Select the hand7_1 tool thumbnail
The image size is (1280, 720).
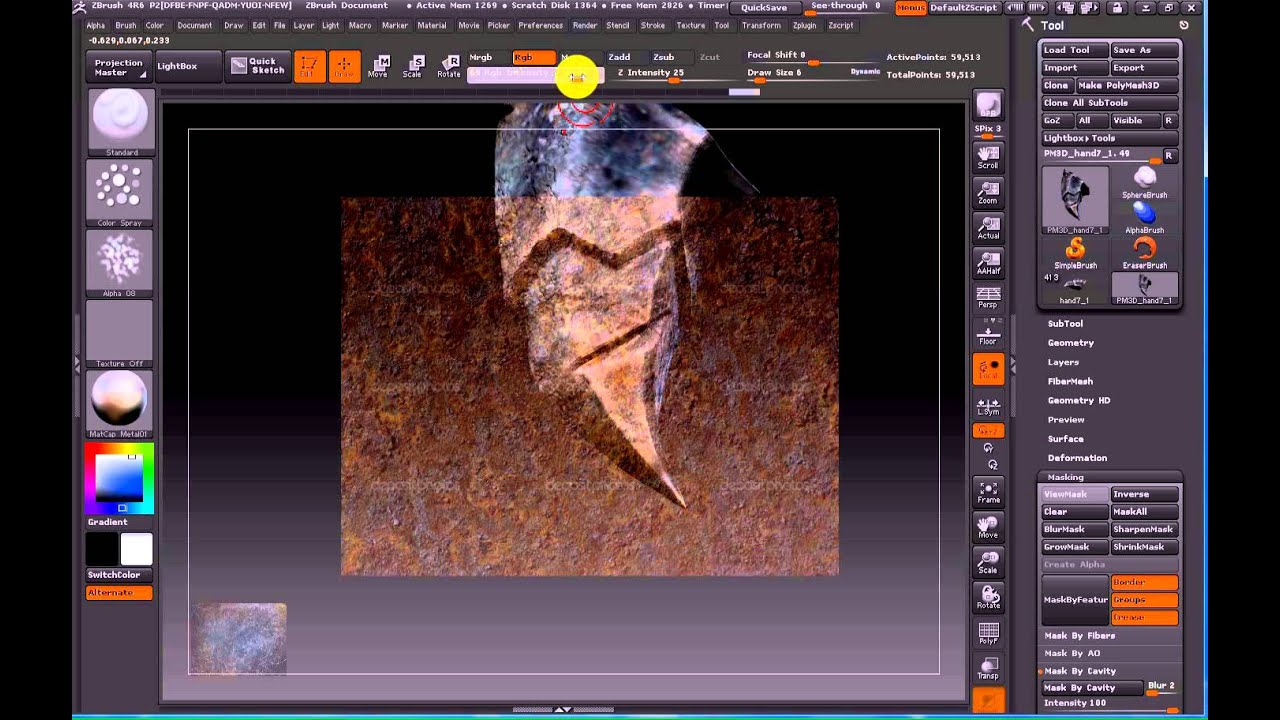tap(1075, 288)
